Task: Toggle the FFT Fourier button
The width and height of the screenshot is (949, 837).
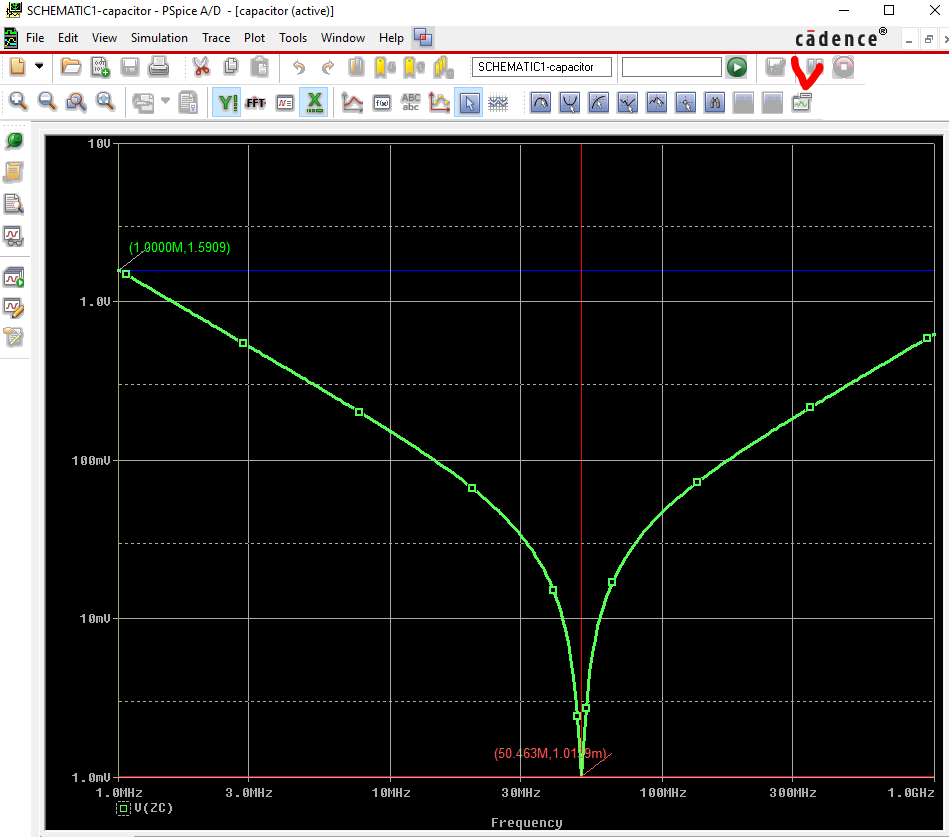Action: pyautogui.click(x=256, y=102)
